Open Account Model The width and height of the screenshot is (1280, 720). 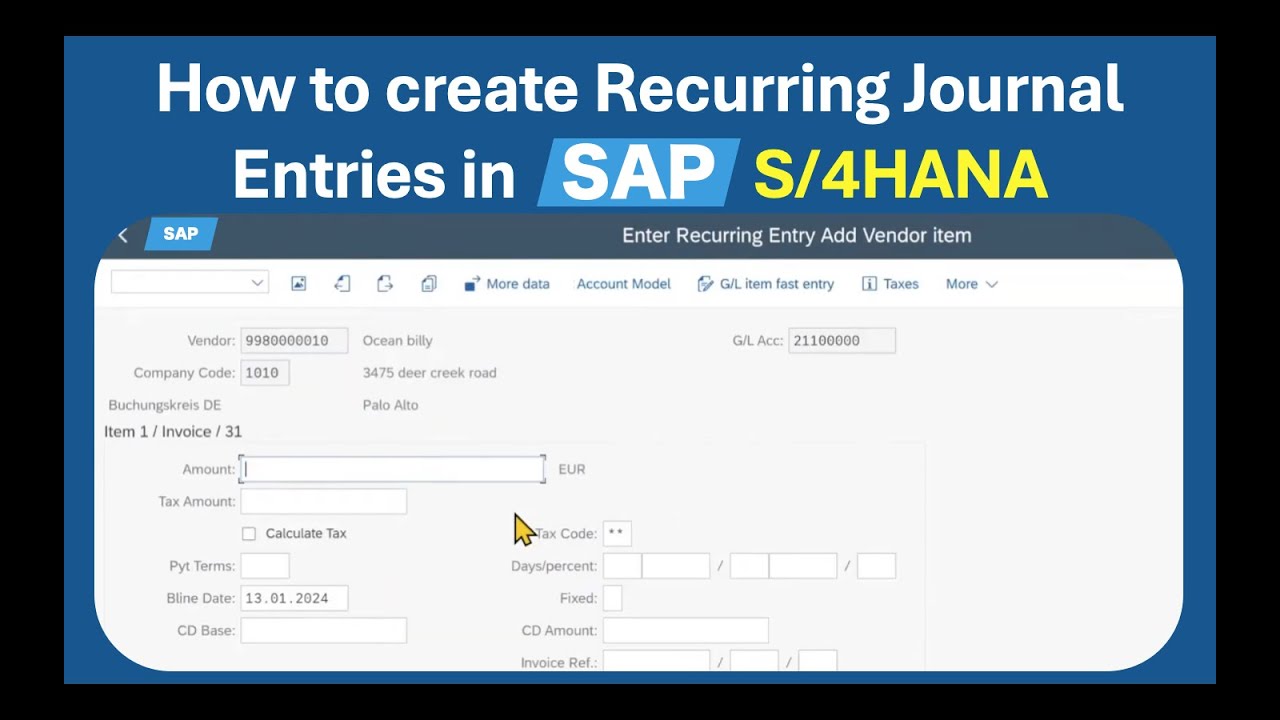[624, 284]
